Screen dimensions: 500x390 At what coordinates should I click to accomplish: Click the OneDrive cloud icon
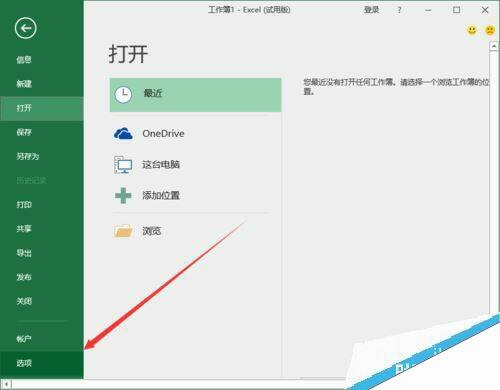coord(123,134)
